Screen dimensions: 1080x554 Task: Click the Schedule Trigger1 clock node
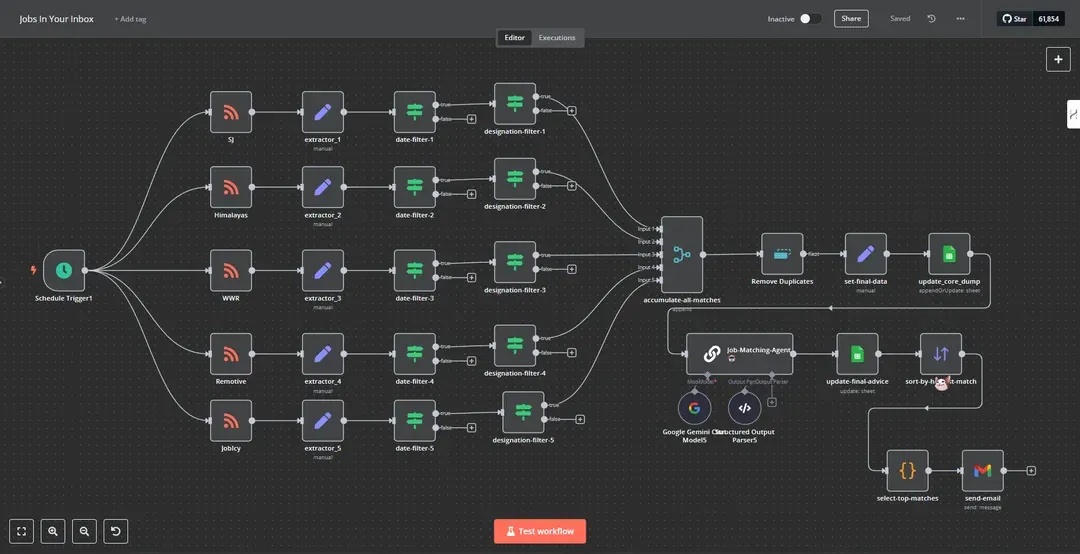[x=63, y=270]
